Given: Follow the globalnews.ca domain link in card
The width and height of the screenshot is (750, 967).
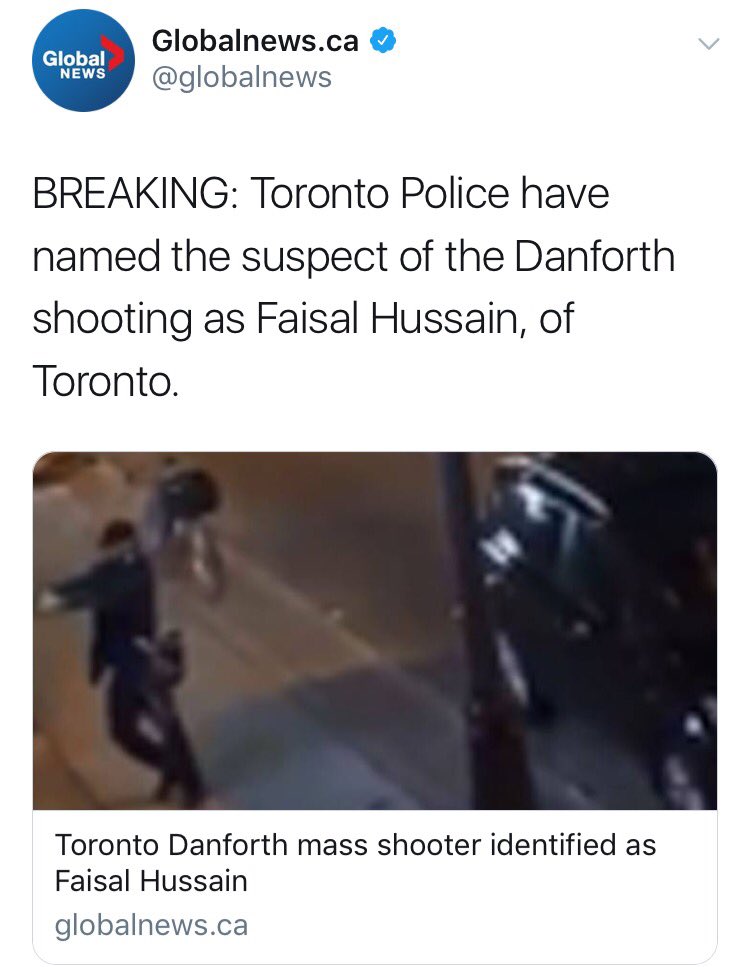Looking at the screenshot, I should 151,925.
